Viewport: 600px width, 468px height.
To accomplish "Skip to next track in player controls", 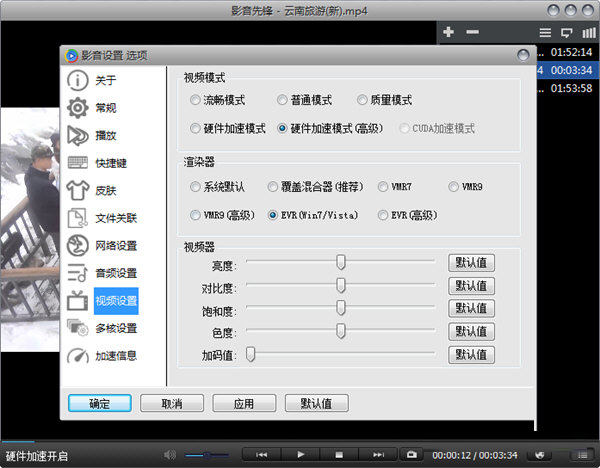I will click(x=378, y=455).
